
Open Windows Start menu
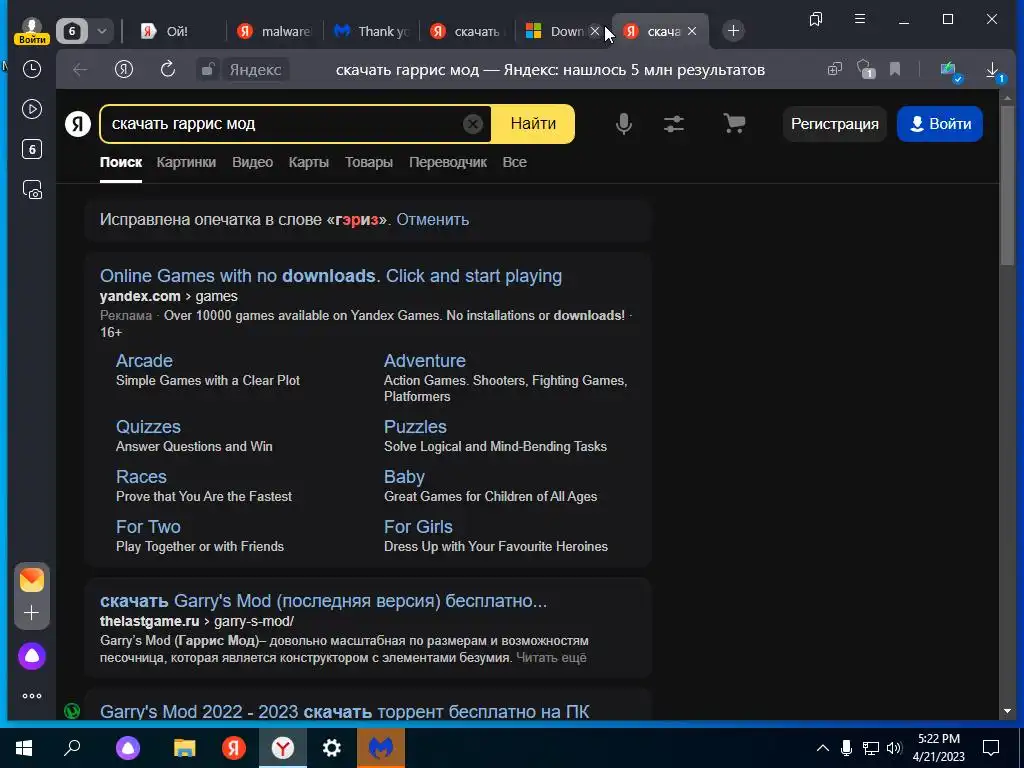point(24,748)
